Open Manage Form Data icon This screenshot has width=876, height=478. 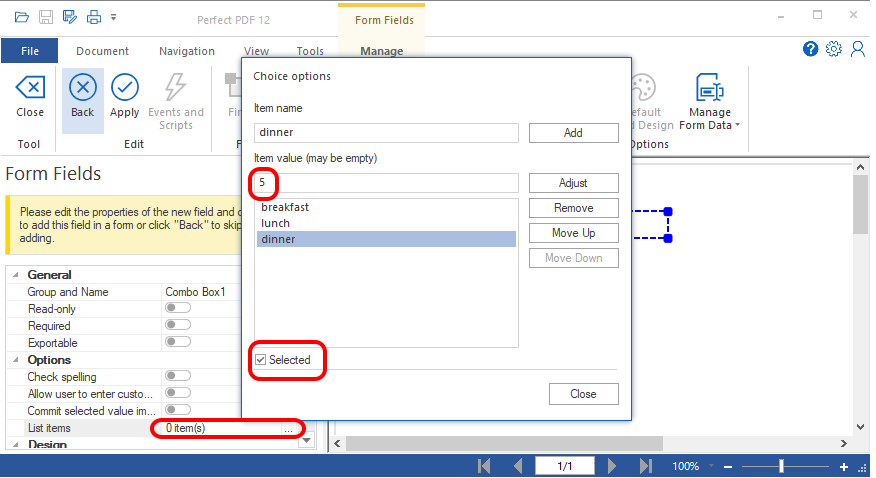[709, 90]
